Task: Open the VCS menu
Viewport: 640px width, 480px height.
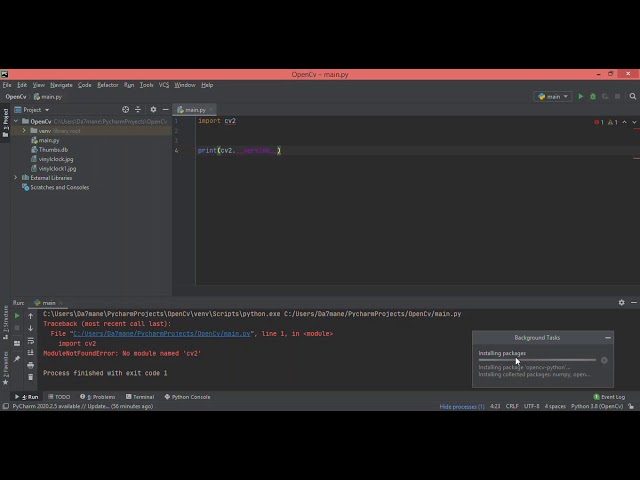Action: (x=164, y=85)
